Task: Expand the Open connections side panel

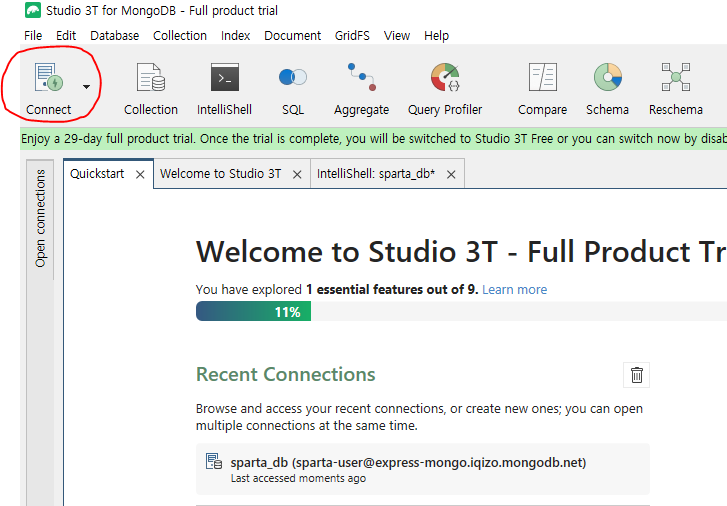Action: point(40,218)
